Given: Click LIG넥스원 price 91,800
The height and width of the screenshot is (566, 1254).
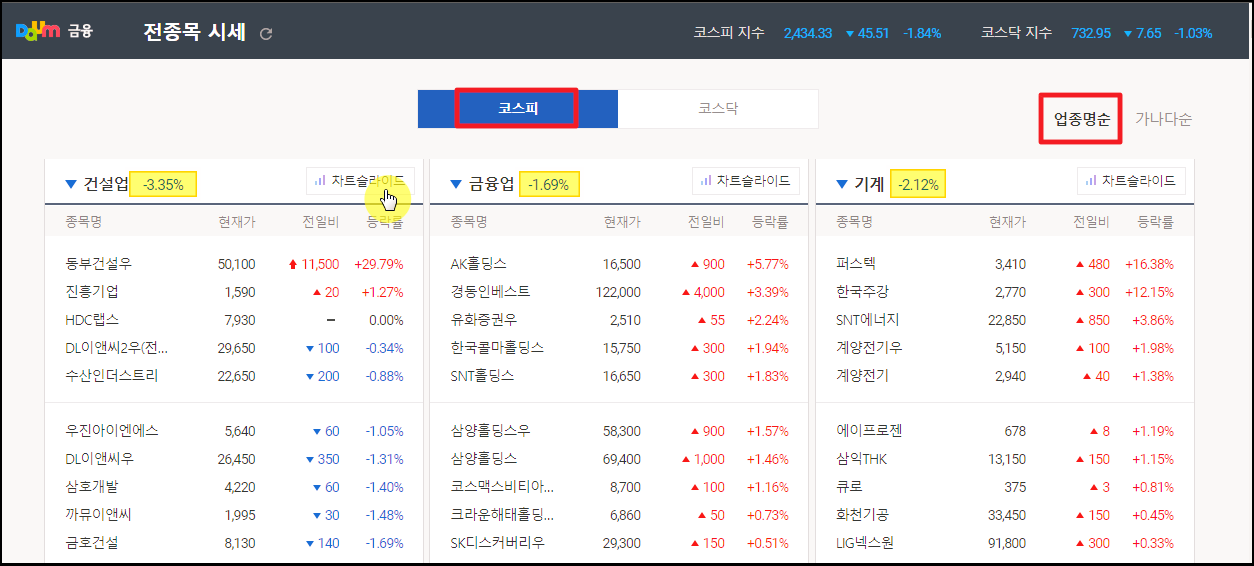Looking at the screenshot, I should (x=1006, y=543).
